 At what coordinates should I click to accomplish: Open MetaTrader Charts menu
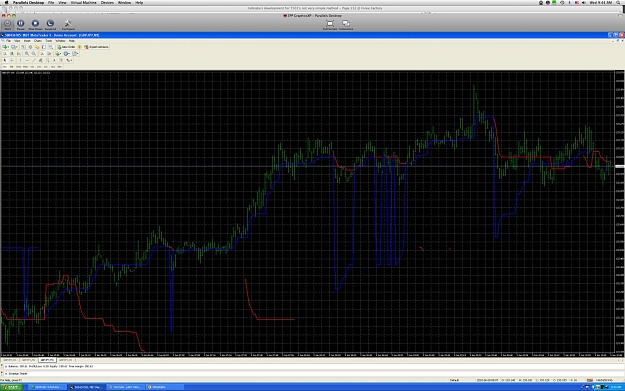tap(38, 41)
